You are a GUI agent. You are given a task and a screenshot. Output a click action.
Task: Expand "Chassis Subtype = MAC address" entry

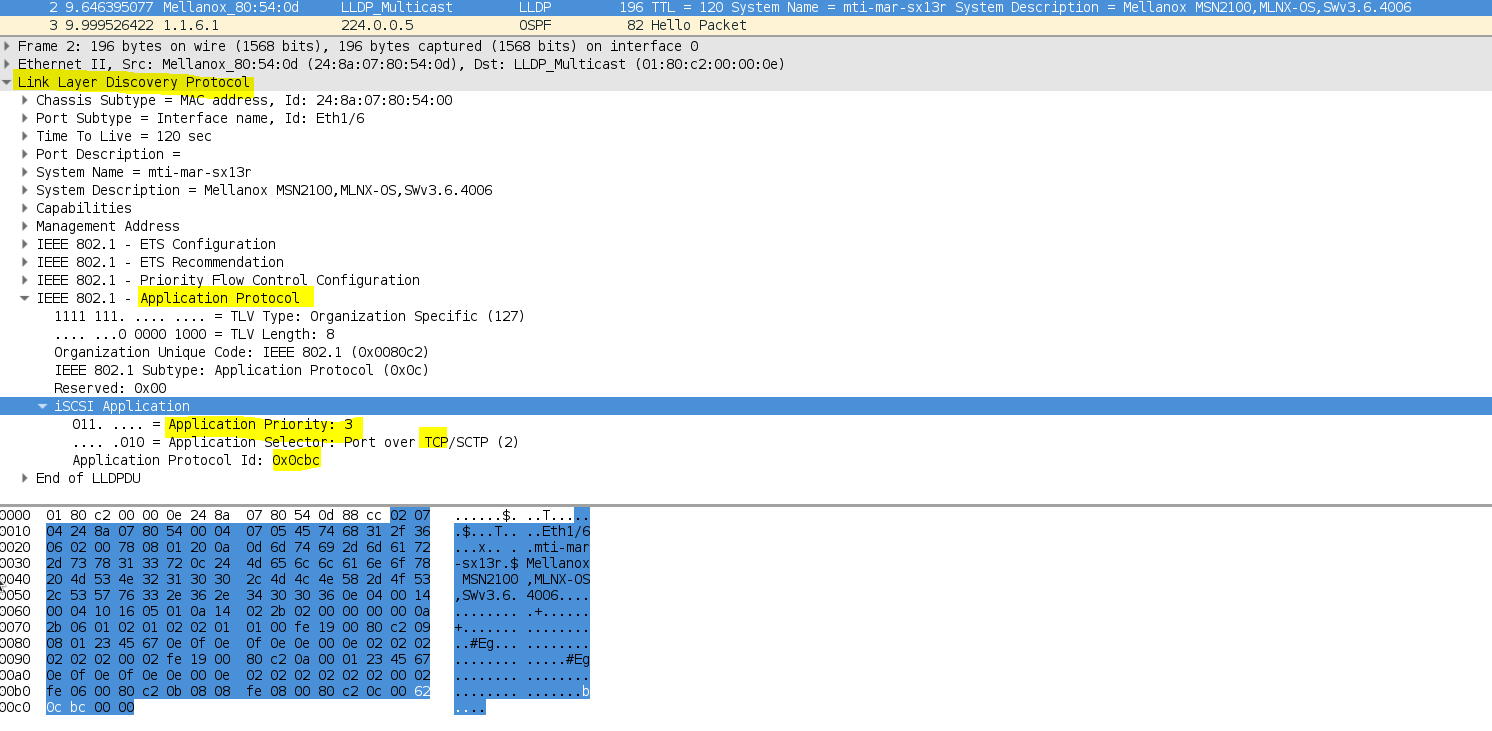tap(24, 100)
